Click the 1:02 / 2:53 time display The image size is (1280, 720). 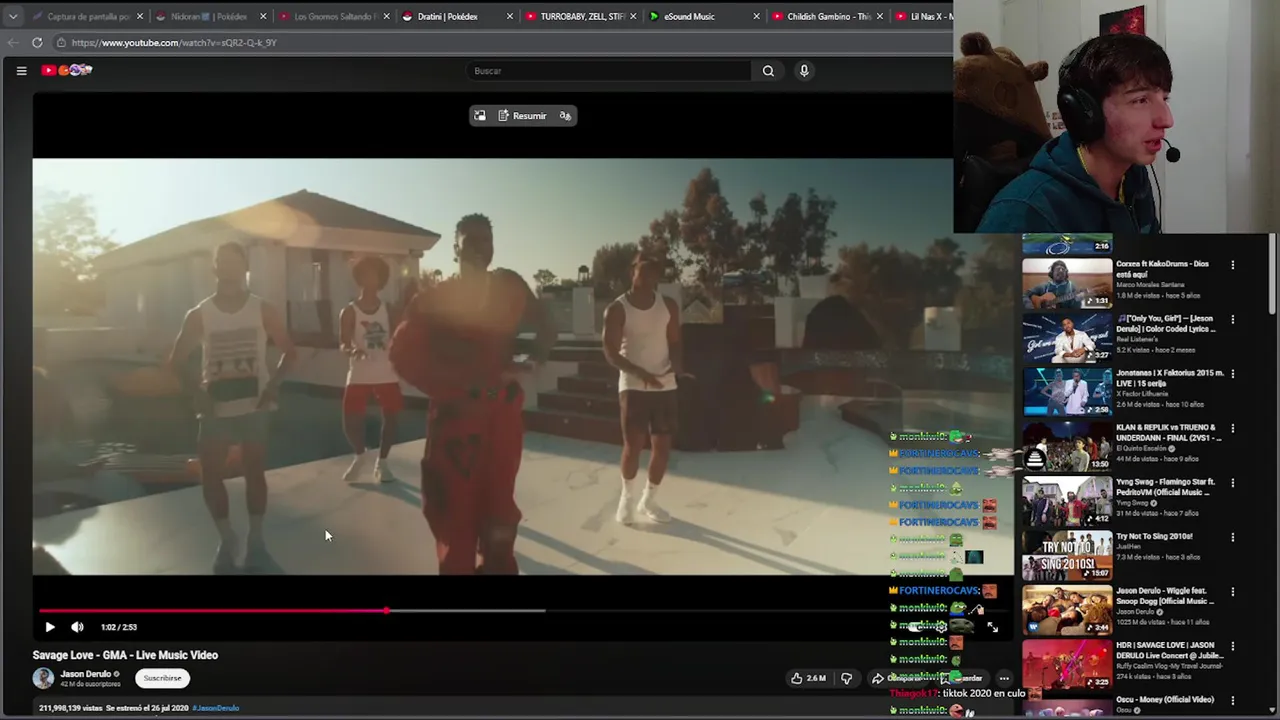tap(118, 627)
